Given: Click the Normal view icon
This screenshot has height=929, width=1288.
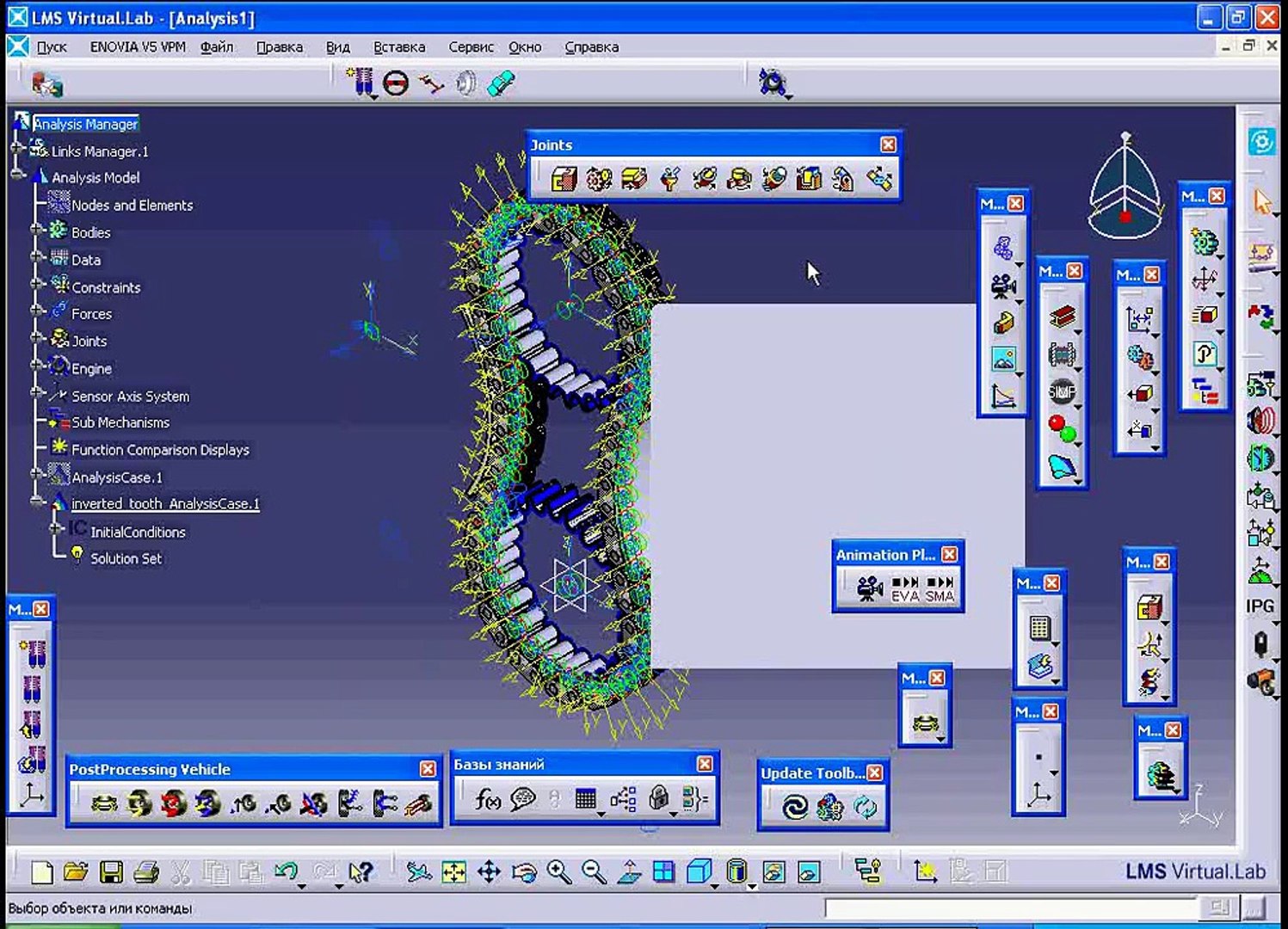Looking at the screenshot, I should coord(629,872).
